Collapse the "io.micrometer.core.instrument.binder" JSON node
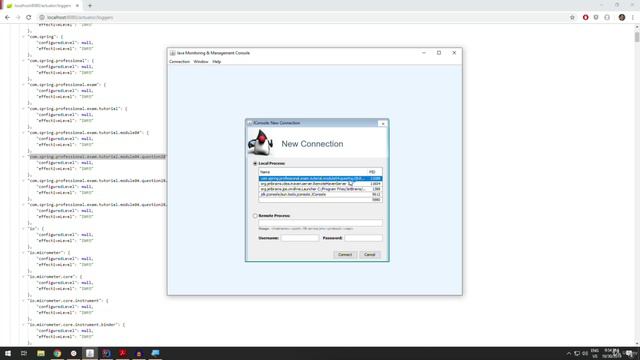 coord(23,324)
